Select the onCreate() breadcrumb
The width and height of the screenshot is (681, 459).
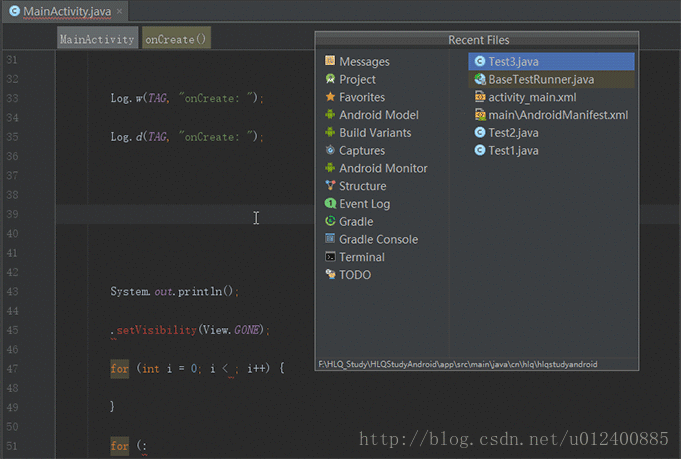[176, 39]
